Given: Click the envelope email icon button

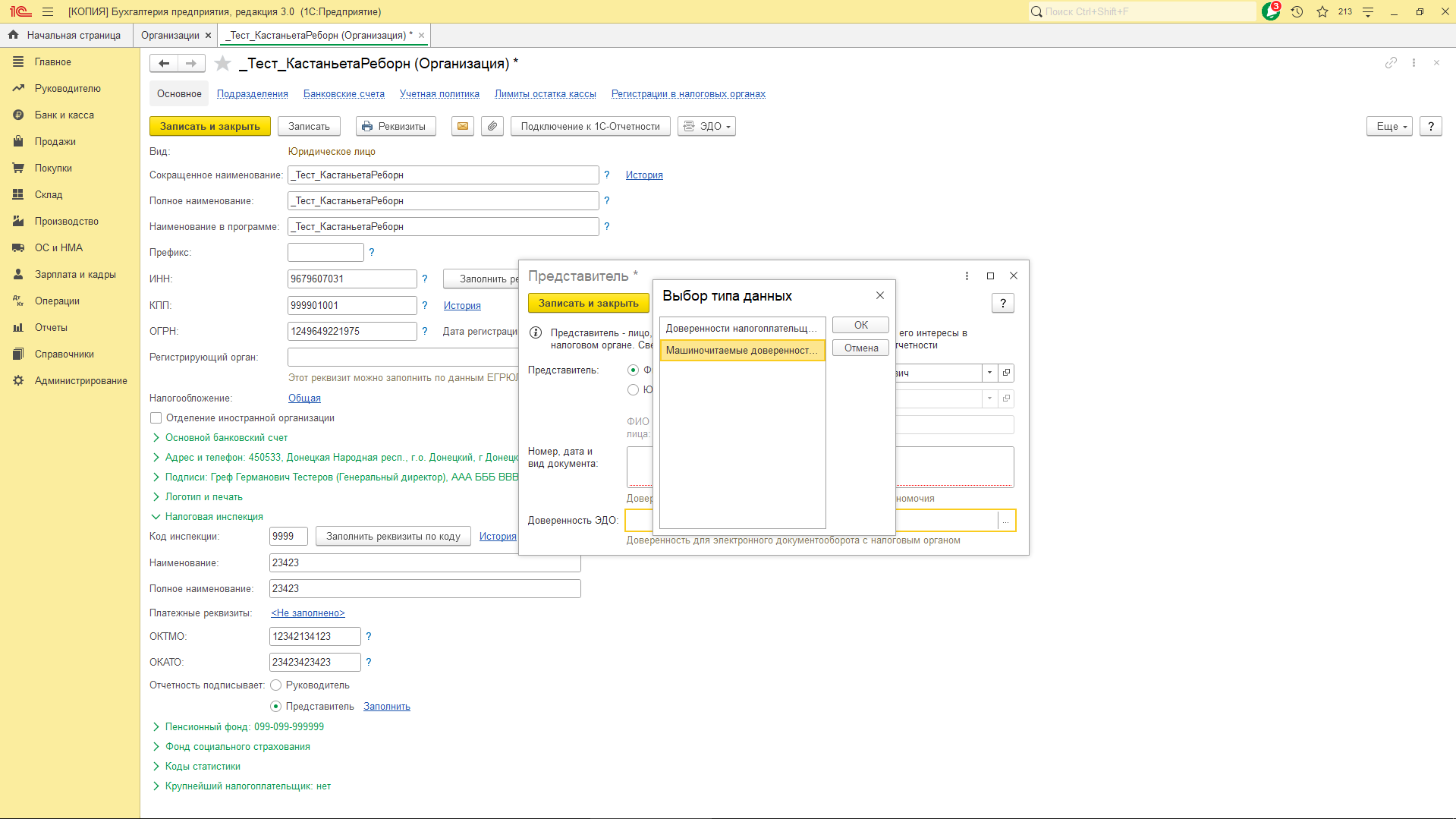Looking at the screenshot, I should click(x=463, y=126).
